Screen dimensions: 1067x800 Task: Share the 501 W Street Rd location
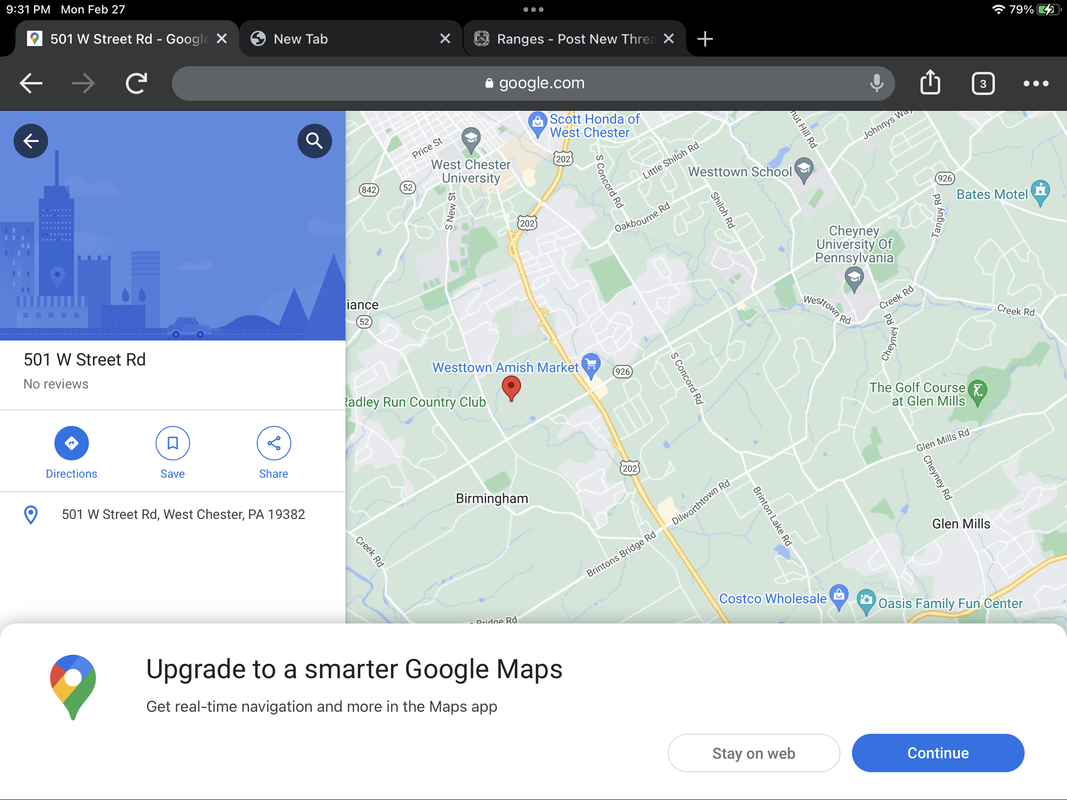click(274, 444)
